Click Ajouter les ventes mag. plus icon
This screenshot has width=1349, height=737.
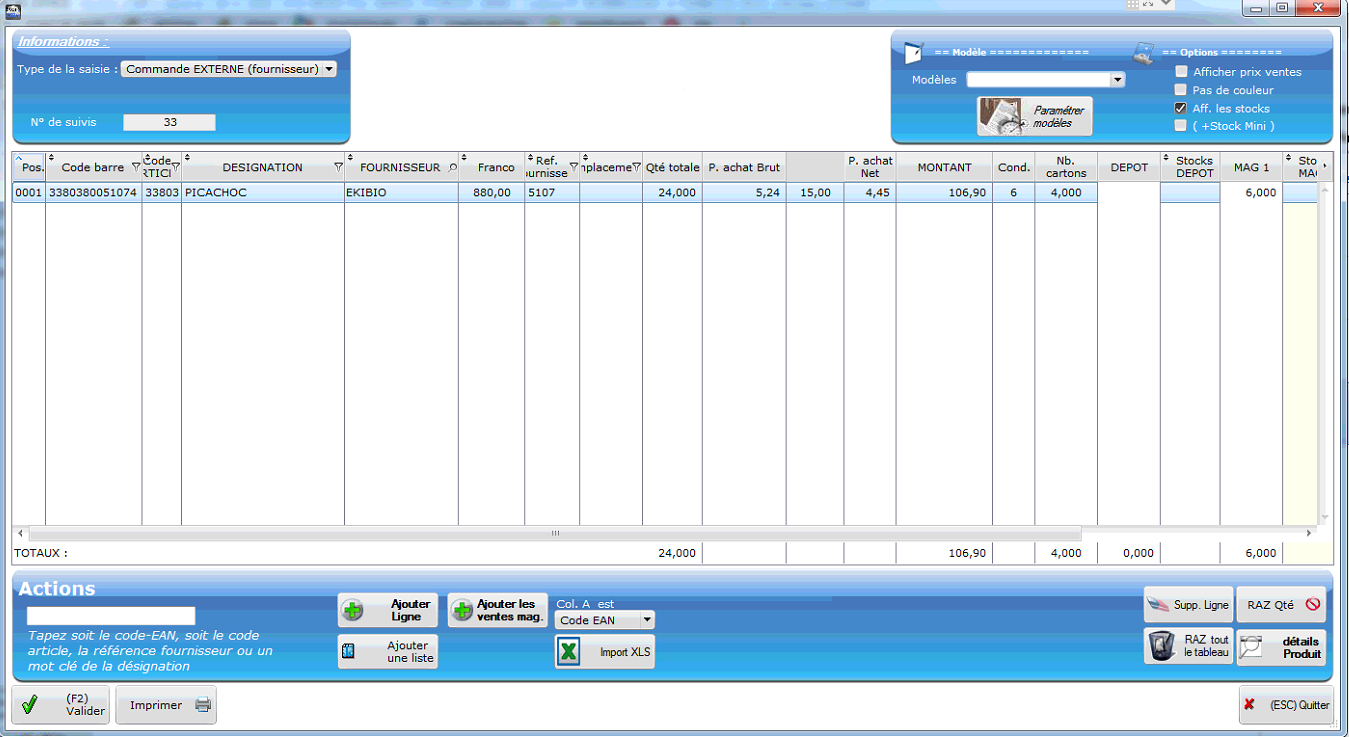click(462, 611)
